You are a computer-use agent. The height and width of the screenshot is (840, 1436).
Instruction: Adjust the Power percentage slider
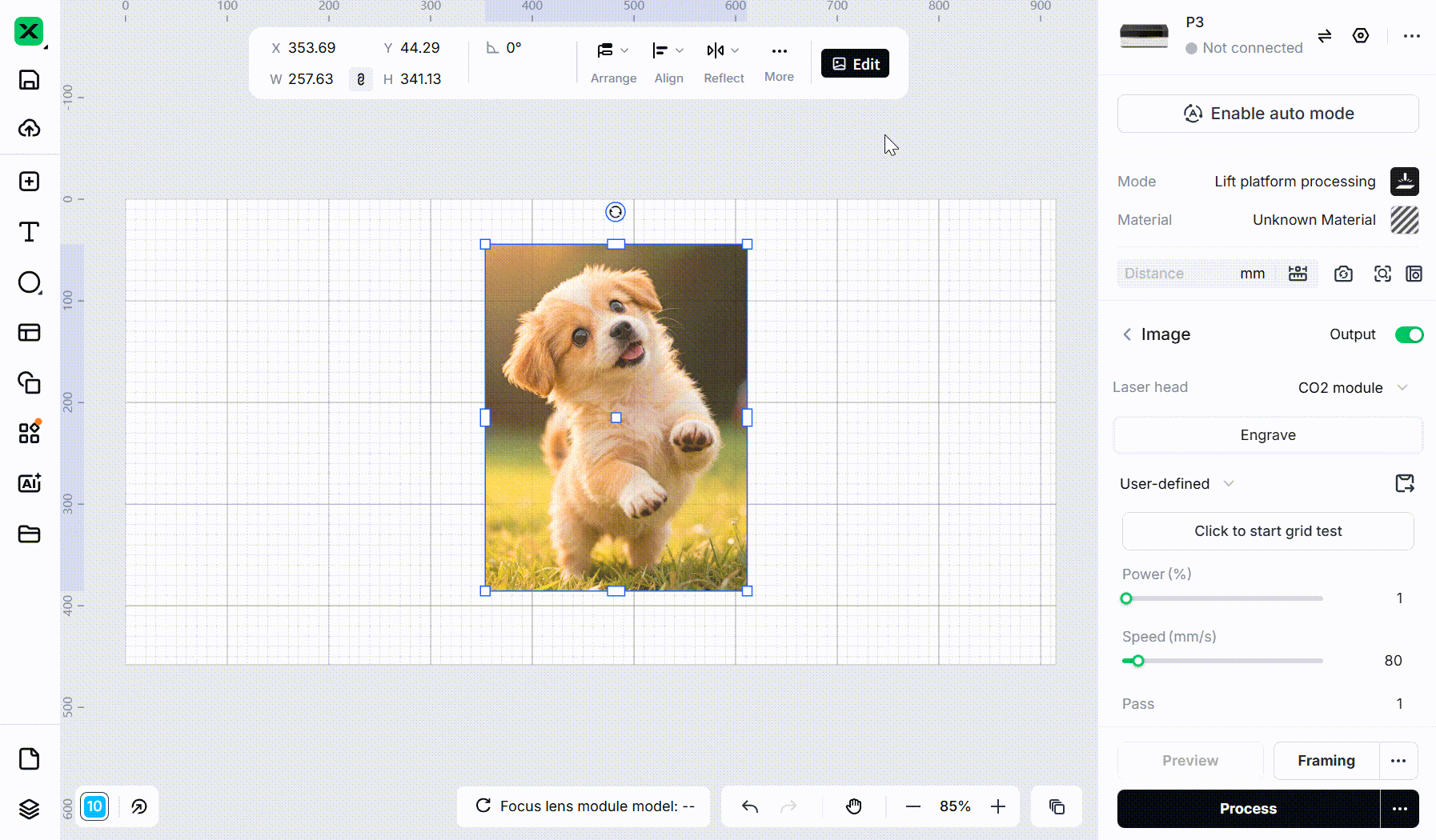click(x=1126, y=598)
